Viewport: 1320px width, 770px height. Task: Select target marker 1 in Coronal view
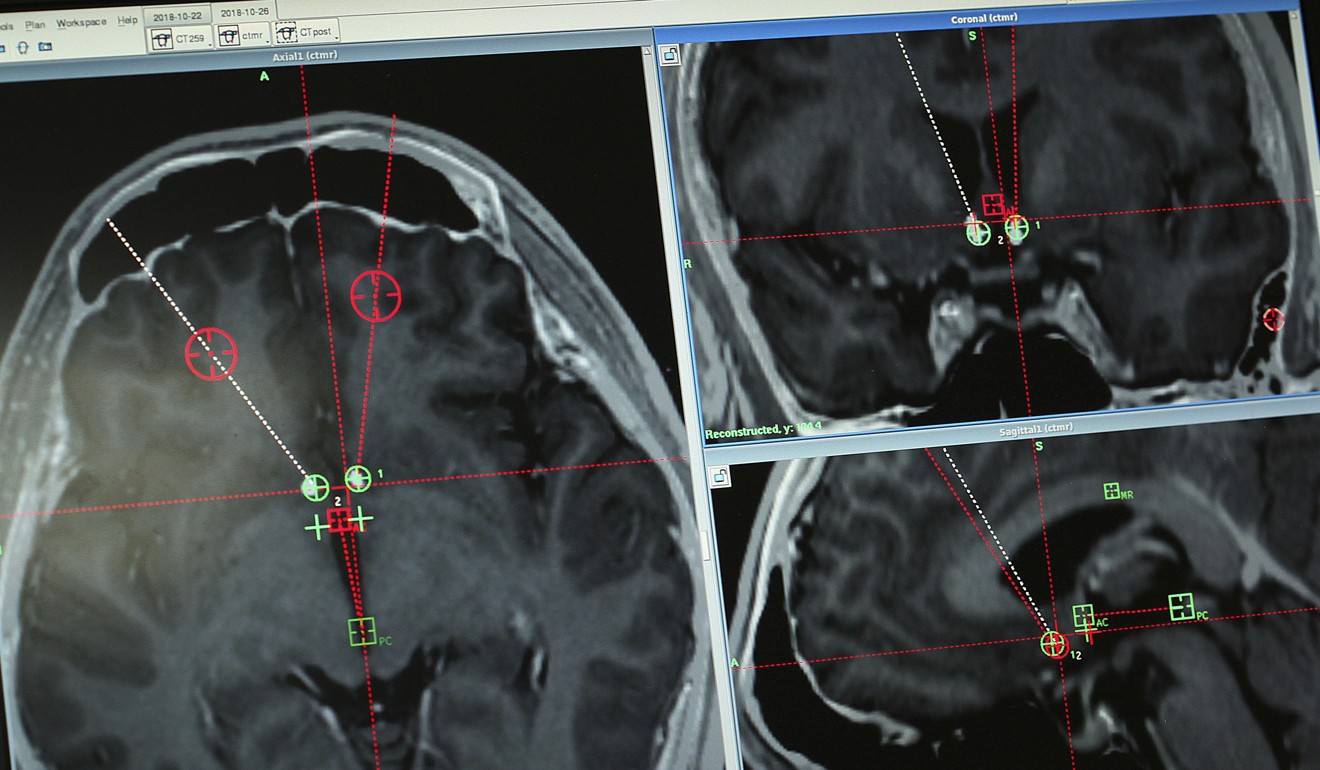click(x=1017, y=228)
